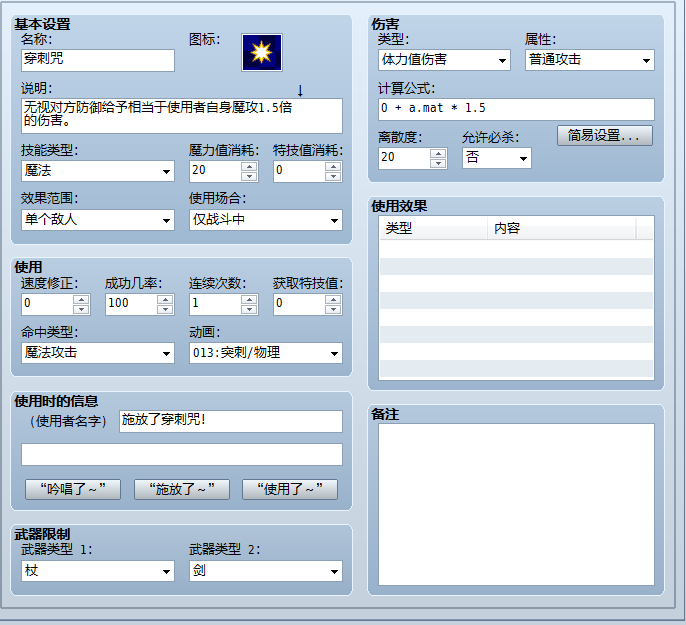The height and width of the screenshot is (625, 686).
Task: Click the 备注 notes text area
Action: [x=516, y=504]
